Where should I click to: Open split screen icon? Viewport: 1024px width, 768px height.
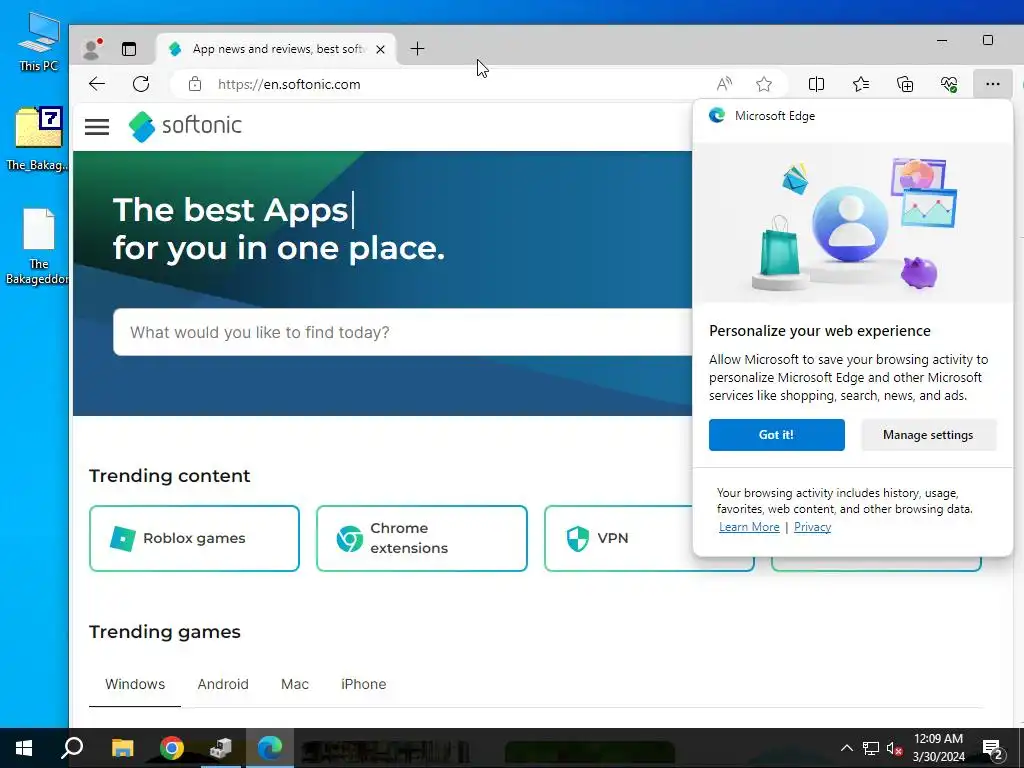pos(816,84)
